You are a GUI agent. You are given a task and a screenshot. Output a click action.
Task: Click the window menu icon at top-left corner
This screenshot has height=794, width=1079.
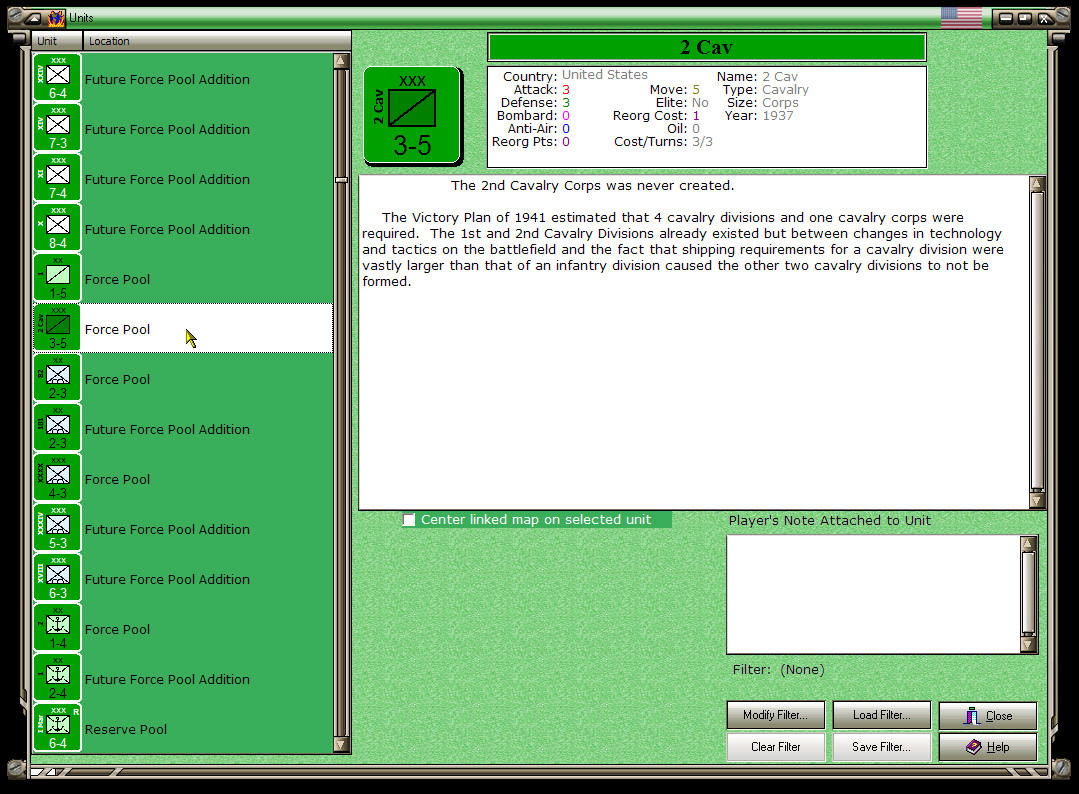point(34,19)
